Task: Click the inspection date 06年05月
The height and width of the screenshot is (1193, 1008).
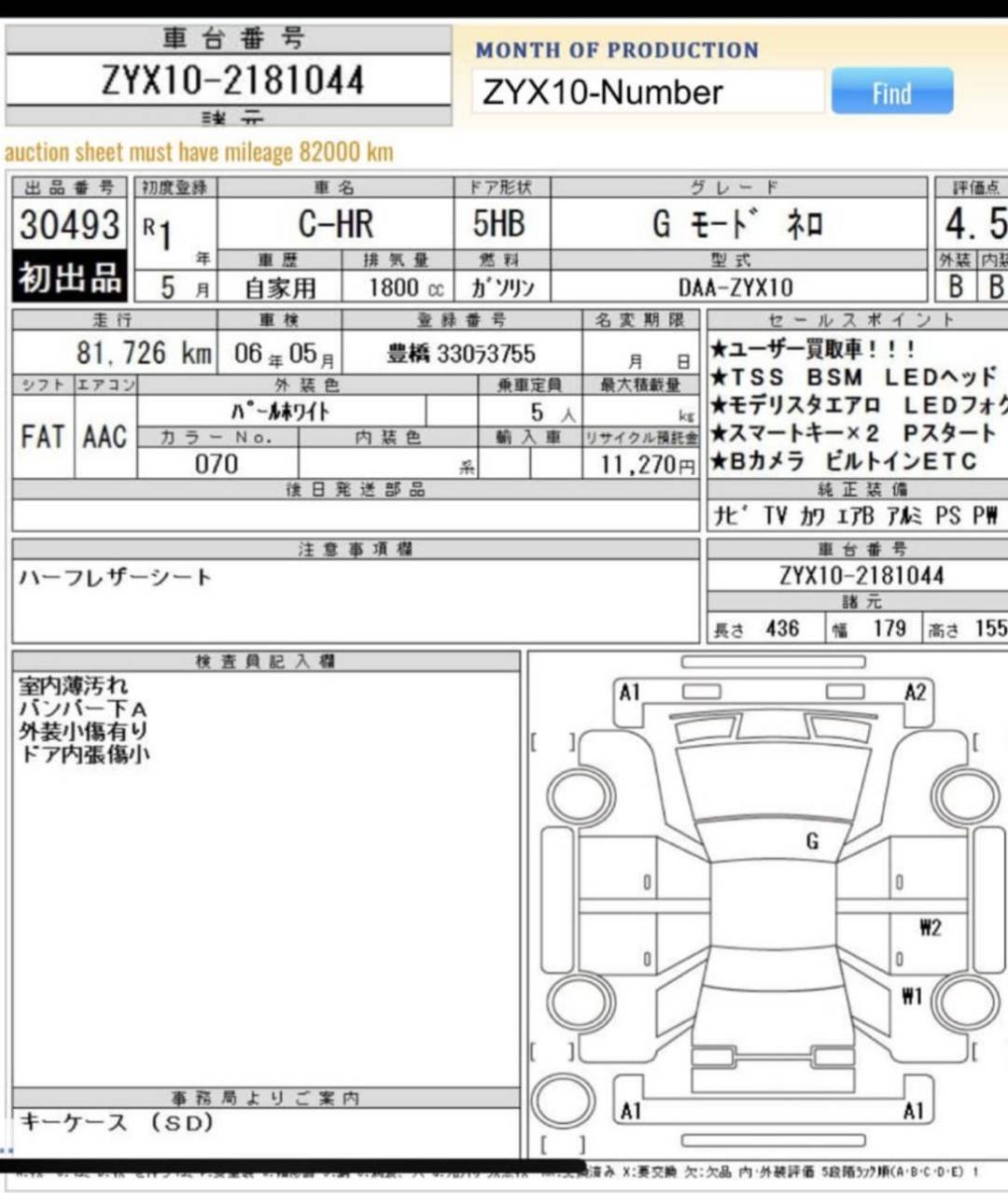Action: [x=285, y=354]
